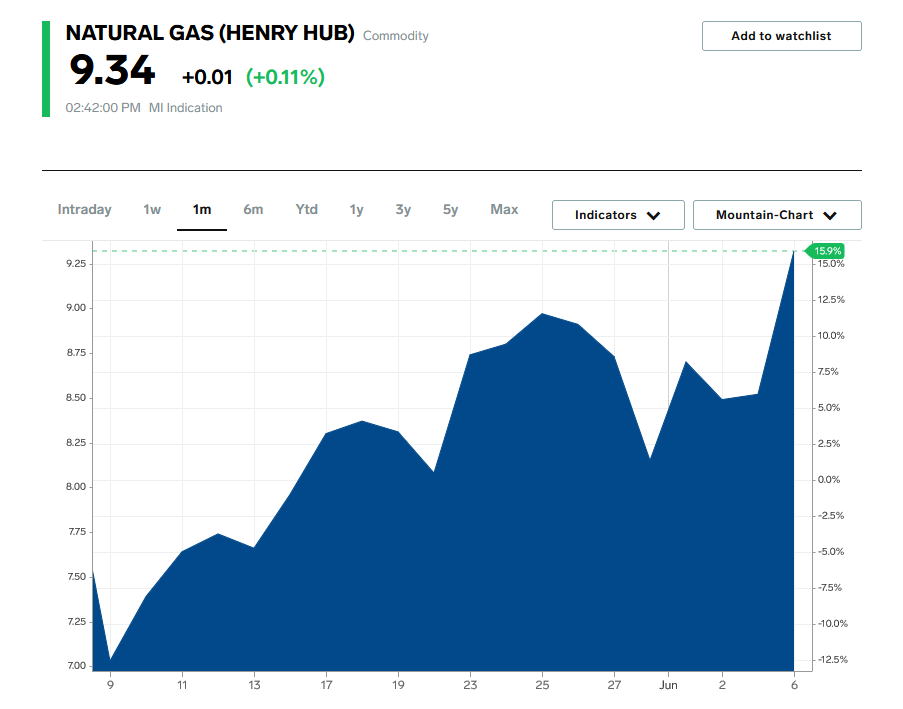Switch chart to 6m range

point(253,210)
